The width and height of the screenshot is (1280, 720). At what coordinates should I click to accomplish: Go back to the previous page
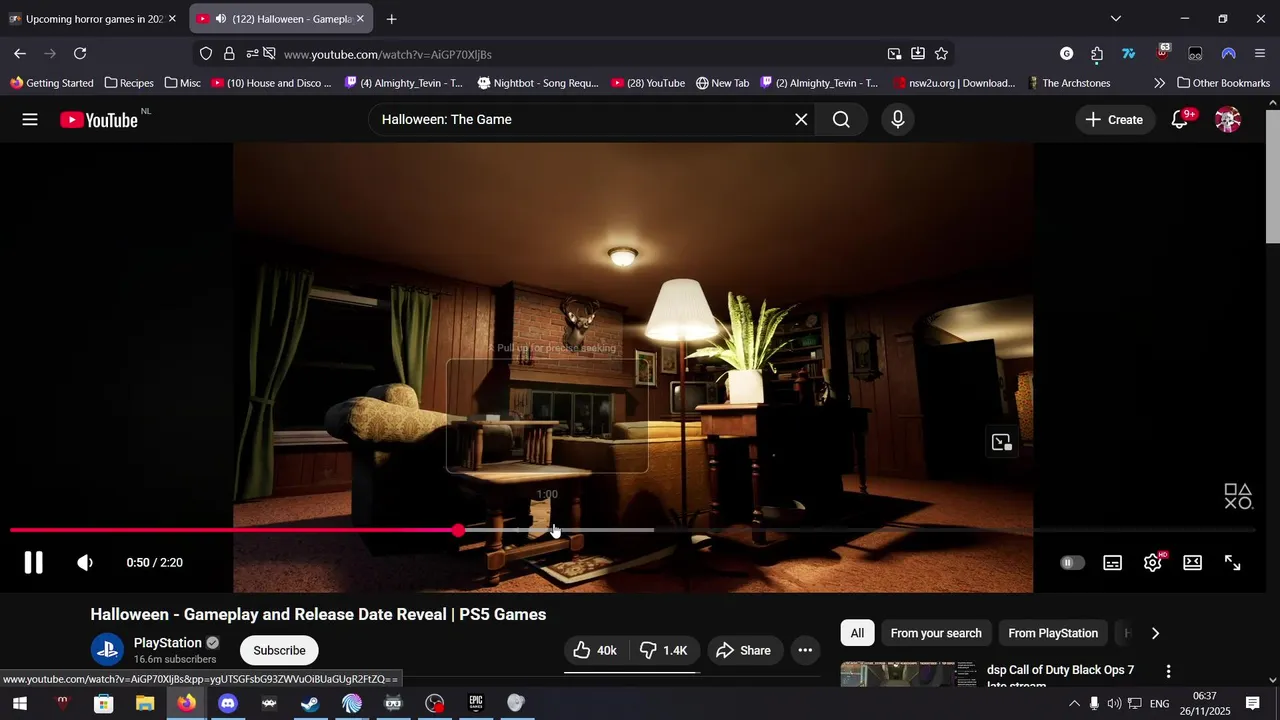coord(20,54)
